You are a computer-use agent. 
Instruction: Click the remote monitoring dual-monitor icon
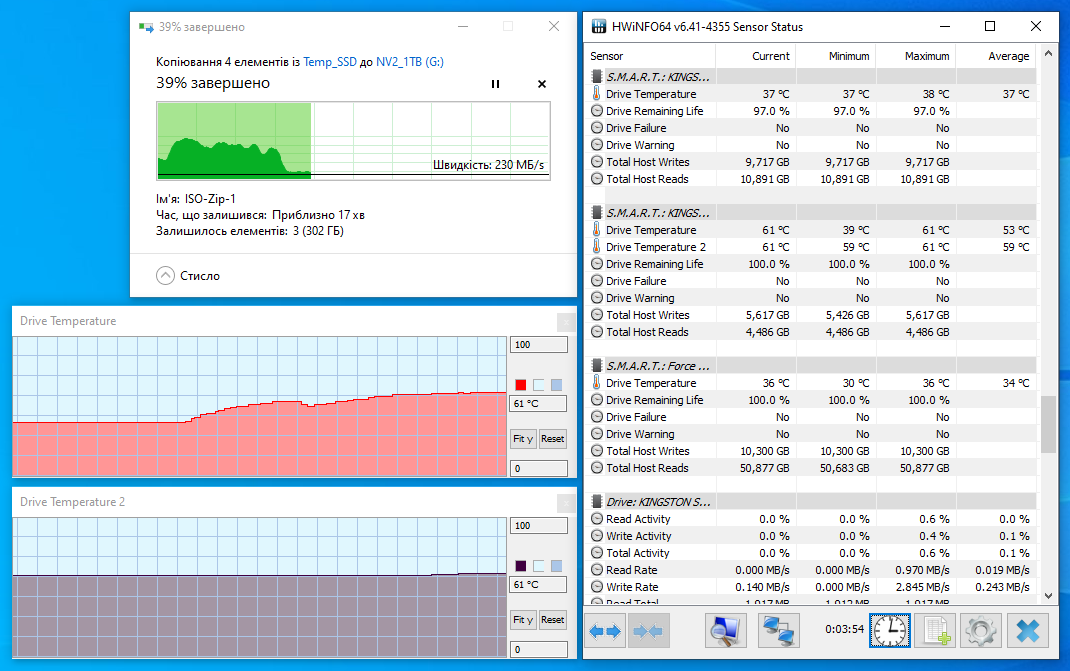pyautogui.click(x=778, y=630)
